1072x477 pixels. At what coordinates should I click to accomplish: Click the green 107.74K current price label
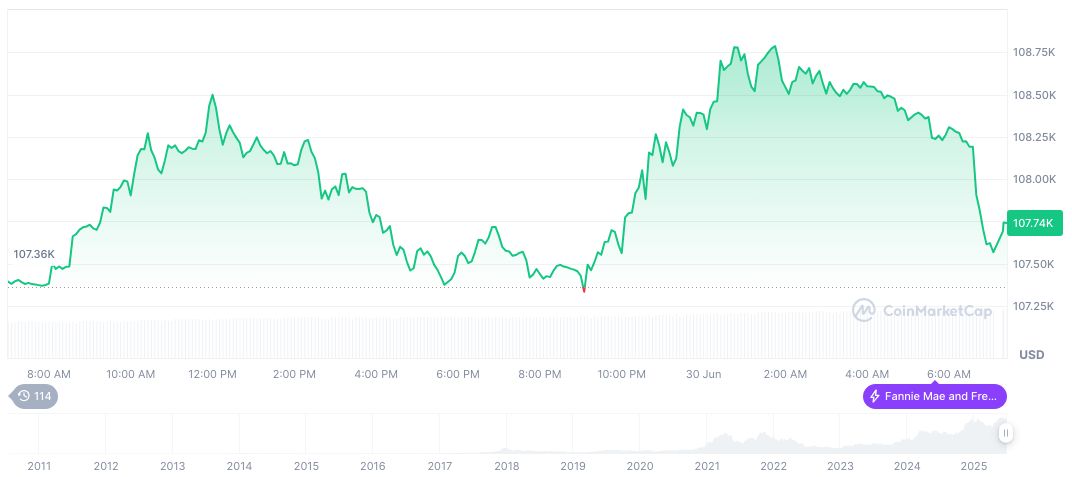pyautogui.click(x=1034, y=223)
